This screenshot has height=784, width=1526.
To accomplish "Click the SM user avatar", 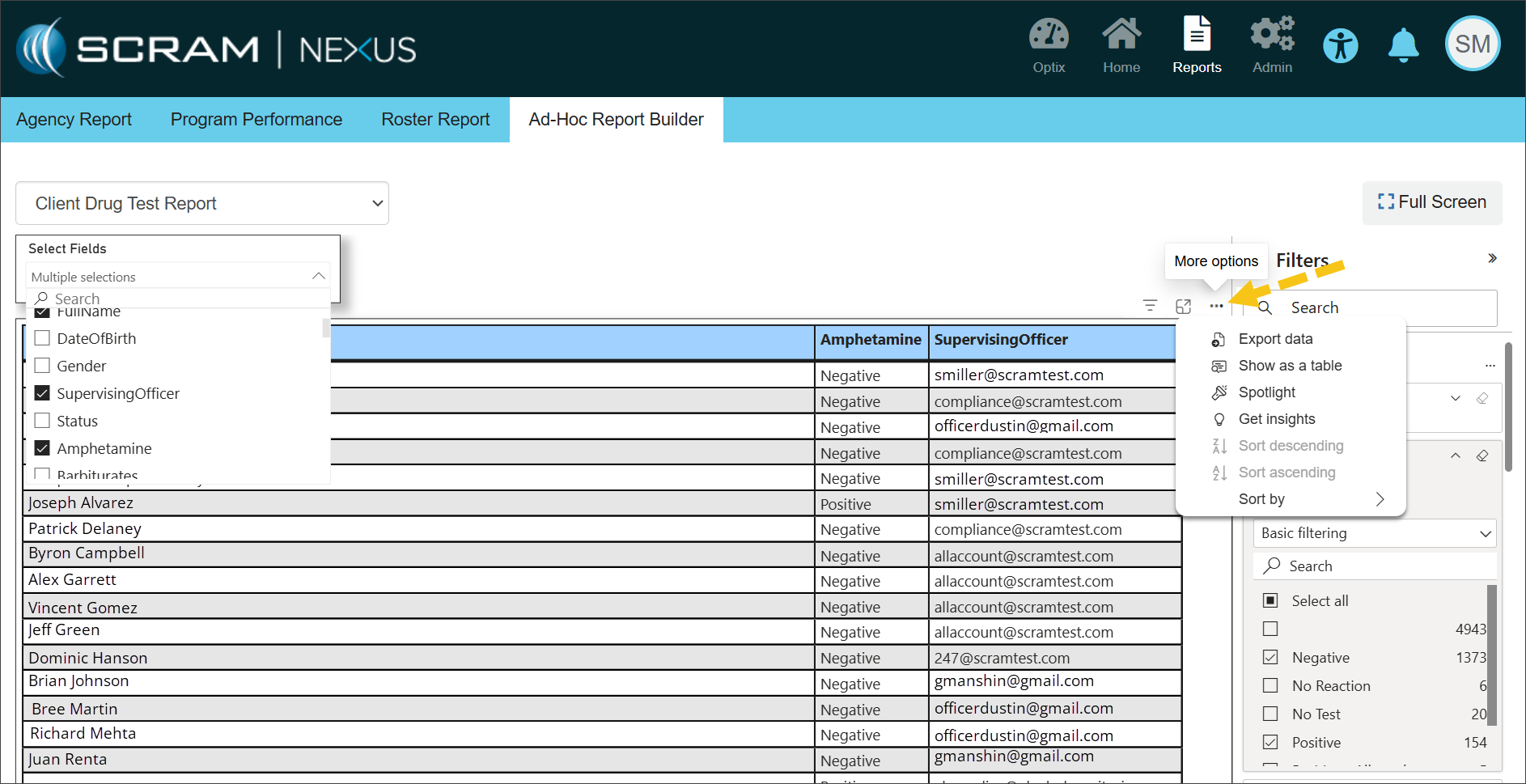I will (1473, 44).
